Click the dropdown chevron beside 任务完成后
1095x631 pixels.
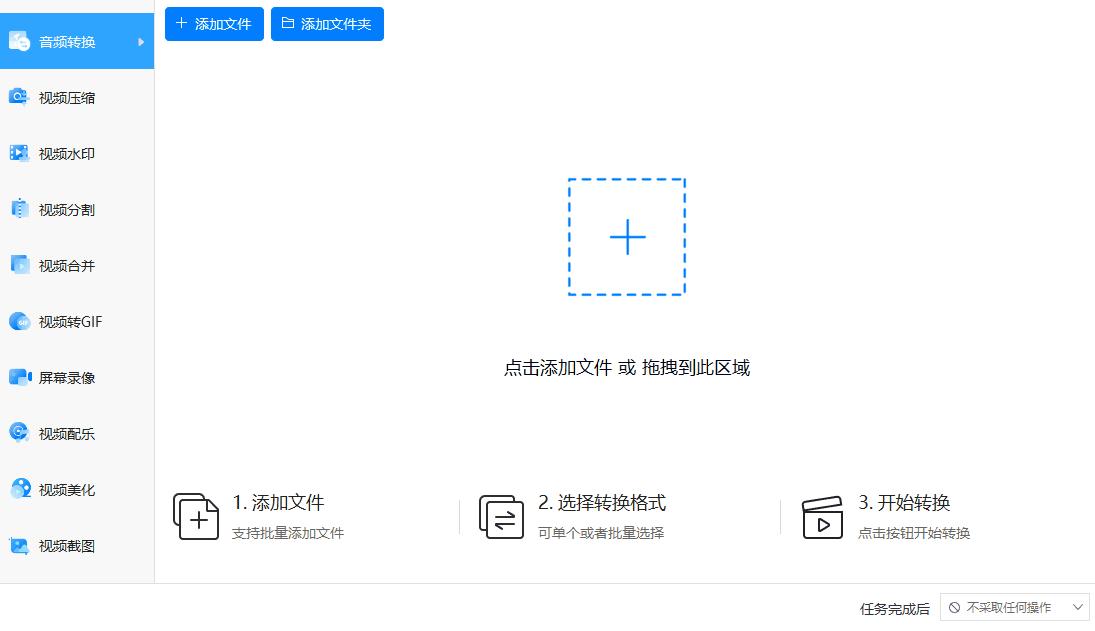click(x=1077, y=607)
